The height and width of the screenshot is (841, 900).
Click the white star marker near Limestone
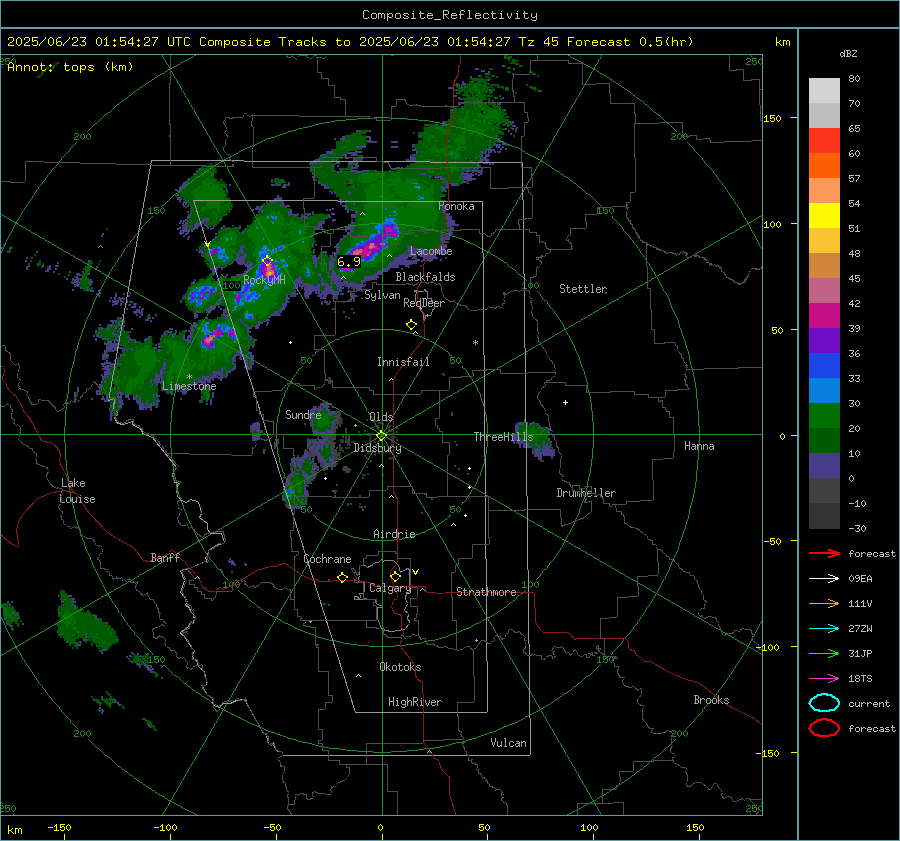tap(189, 377)
